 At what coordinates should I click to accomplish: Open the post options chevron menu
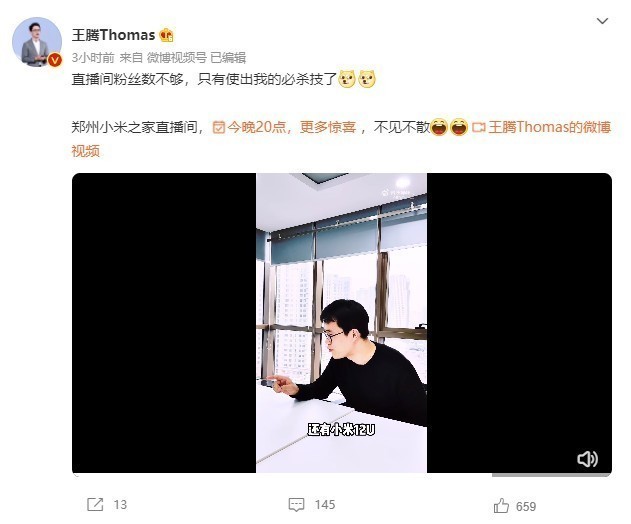point(602,21)
